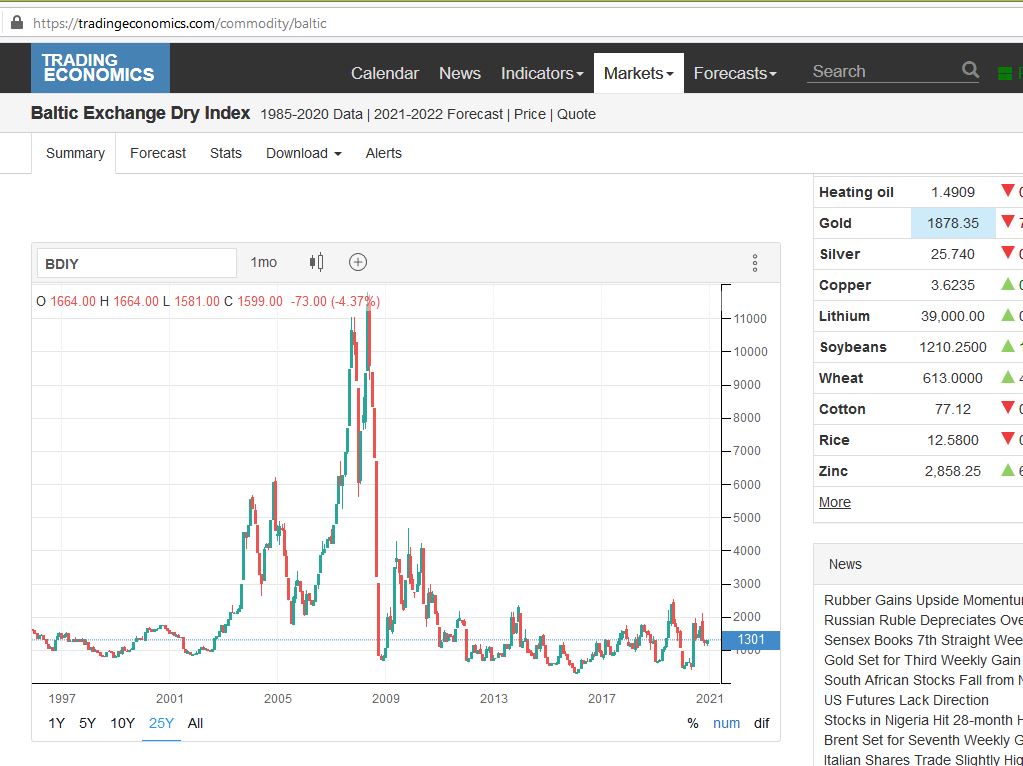Switch to the Forecast tab
1023x766 pixels.
coord(157,153)
